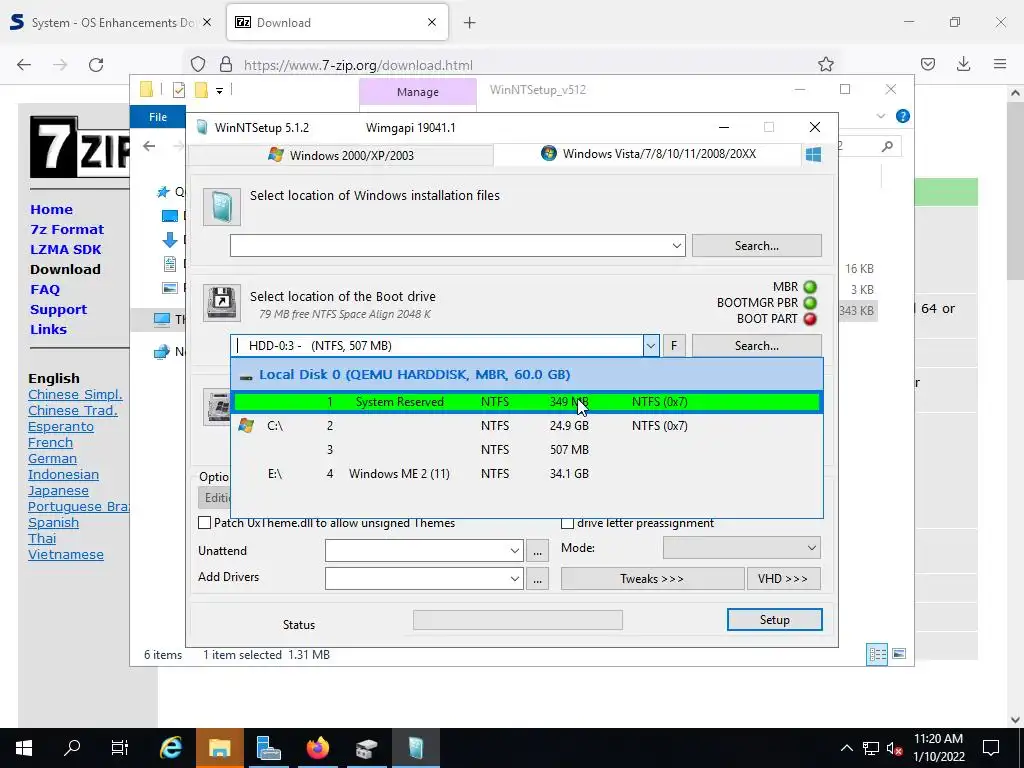Launch Internet Explorer from the taskbar

point(170,748)
